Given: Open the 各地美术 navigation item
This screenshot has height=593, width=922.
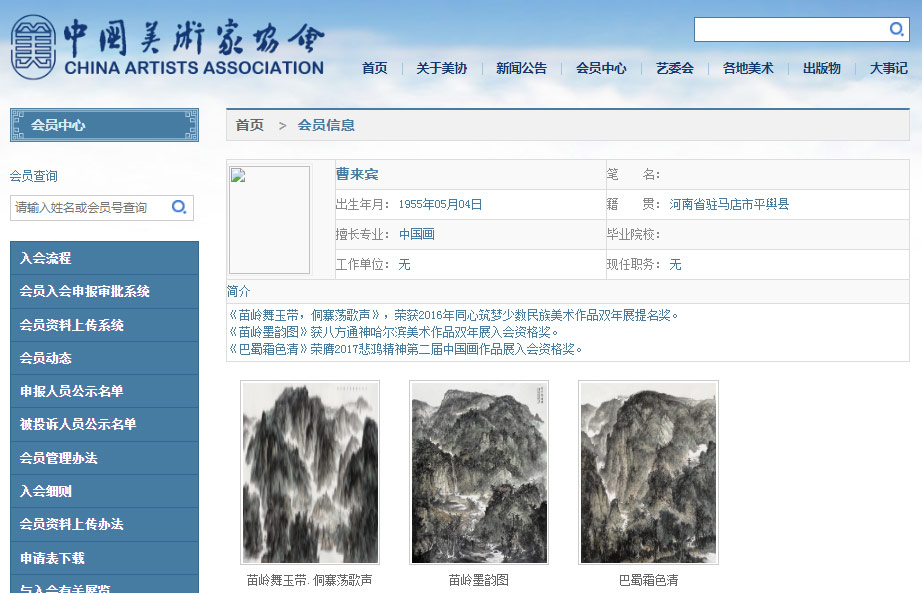Looking at the screenshot, I should coord(748,68).
